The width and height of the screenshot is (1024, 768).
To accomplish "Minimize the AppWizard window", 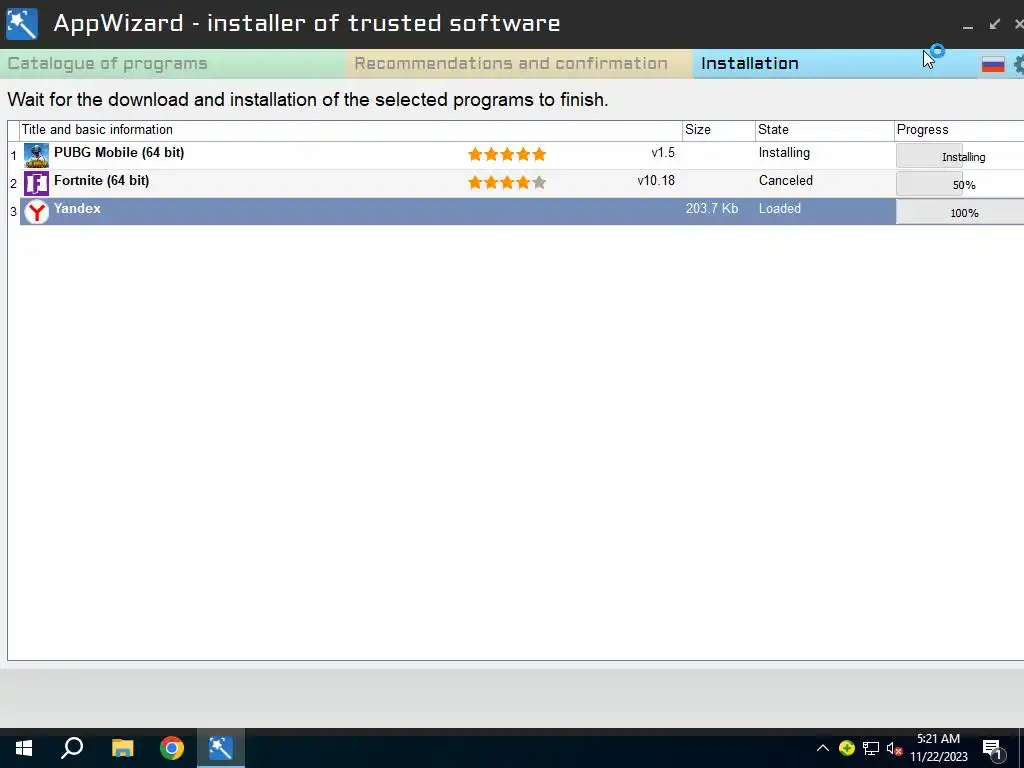I will 968,25.
